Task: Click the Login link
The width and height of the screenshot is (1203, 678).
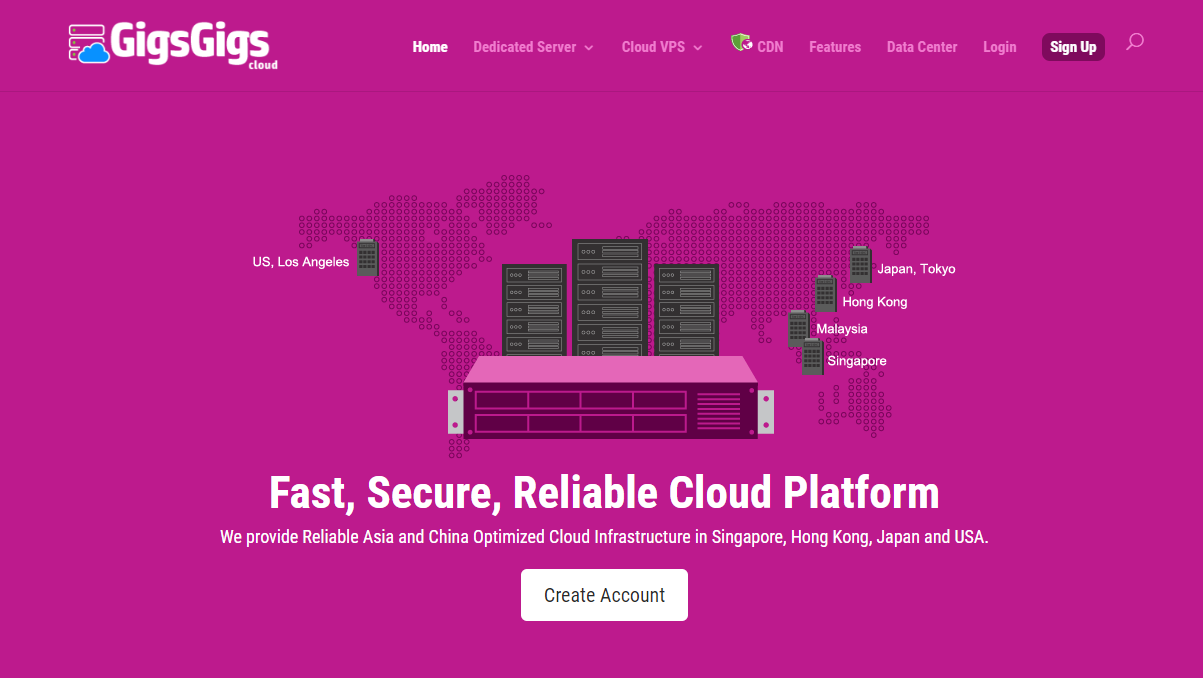Action: coord(999,47)
